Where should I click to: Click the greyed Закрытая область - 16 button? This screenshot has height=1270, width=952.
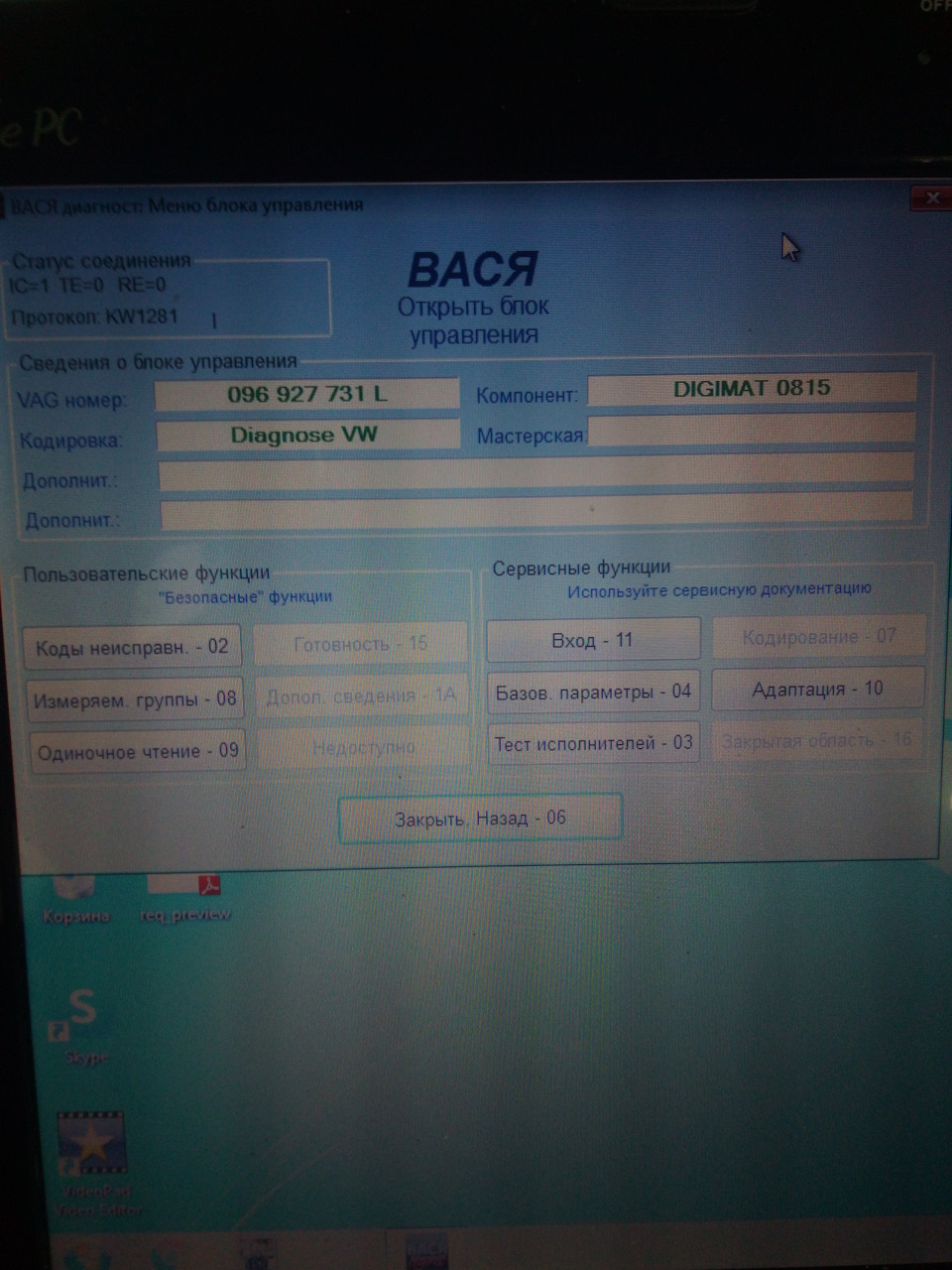(817, 740)
